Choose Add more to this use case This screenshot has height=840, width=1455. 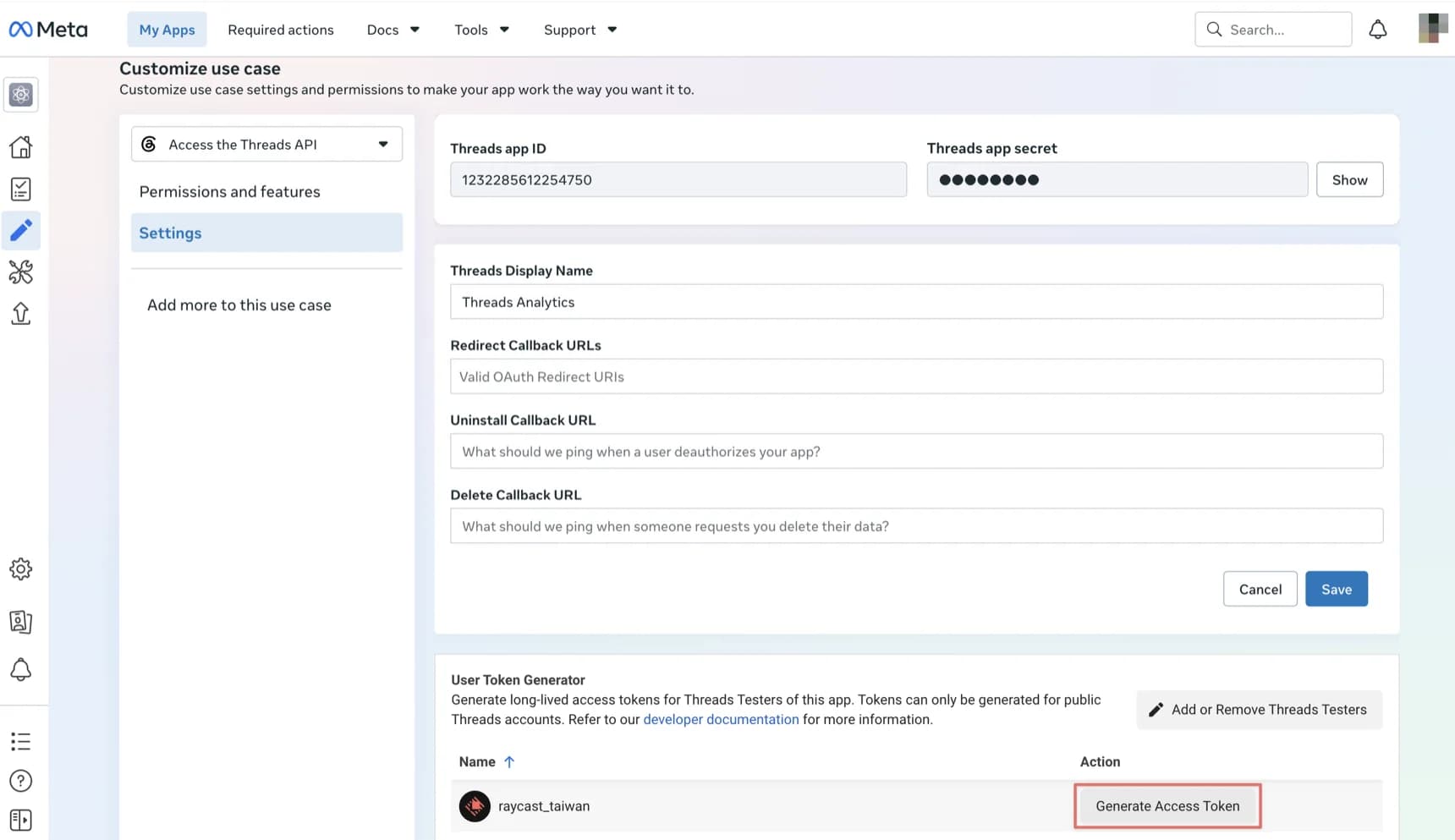[x=239, y=305]
